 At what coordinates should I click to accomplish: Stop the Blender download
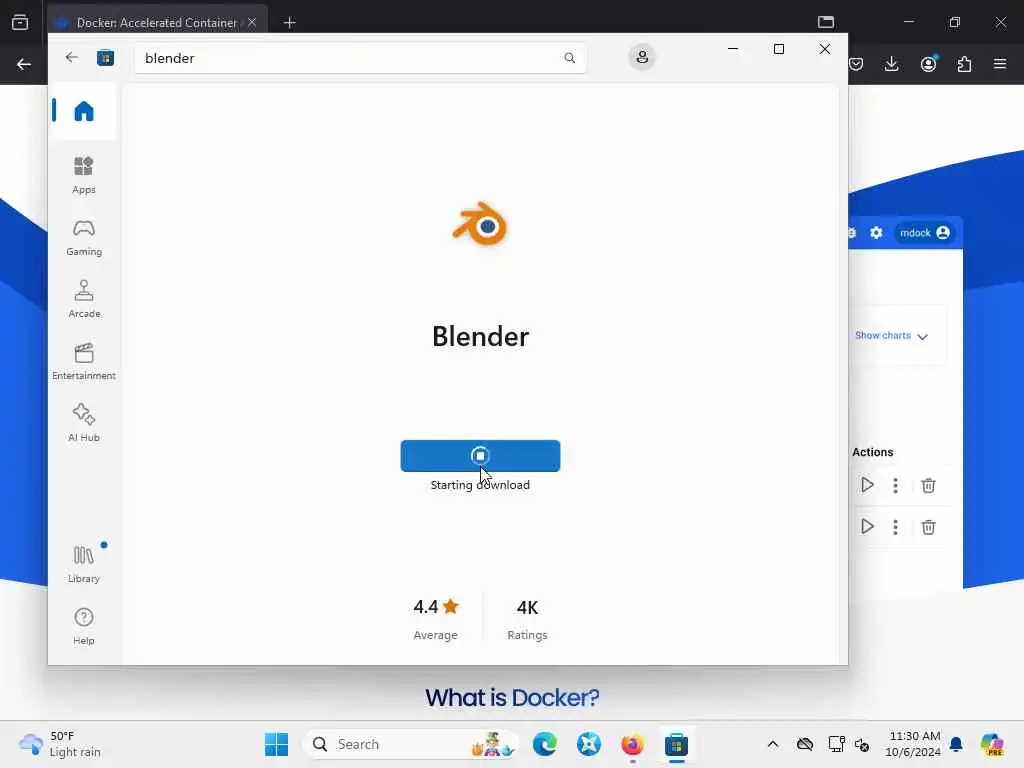coord(480,456)
